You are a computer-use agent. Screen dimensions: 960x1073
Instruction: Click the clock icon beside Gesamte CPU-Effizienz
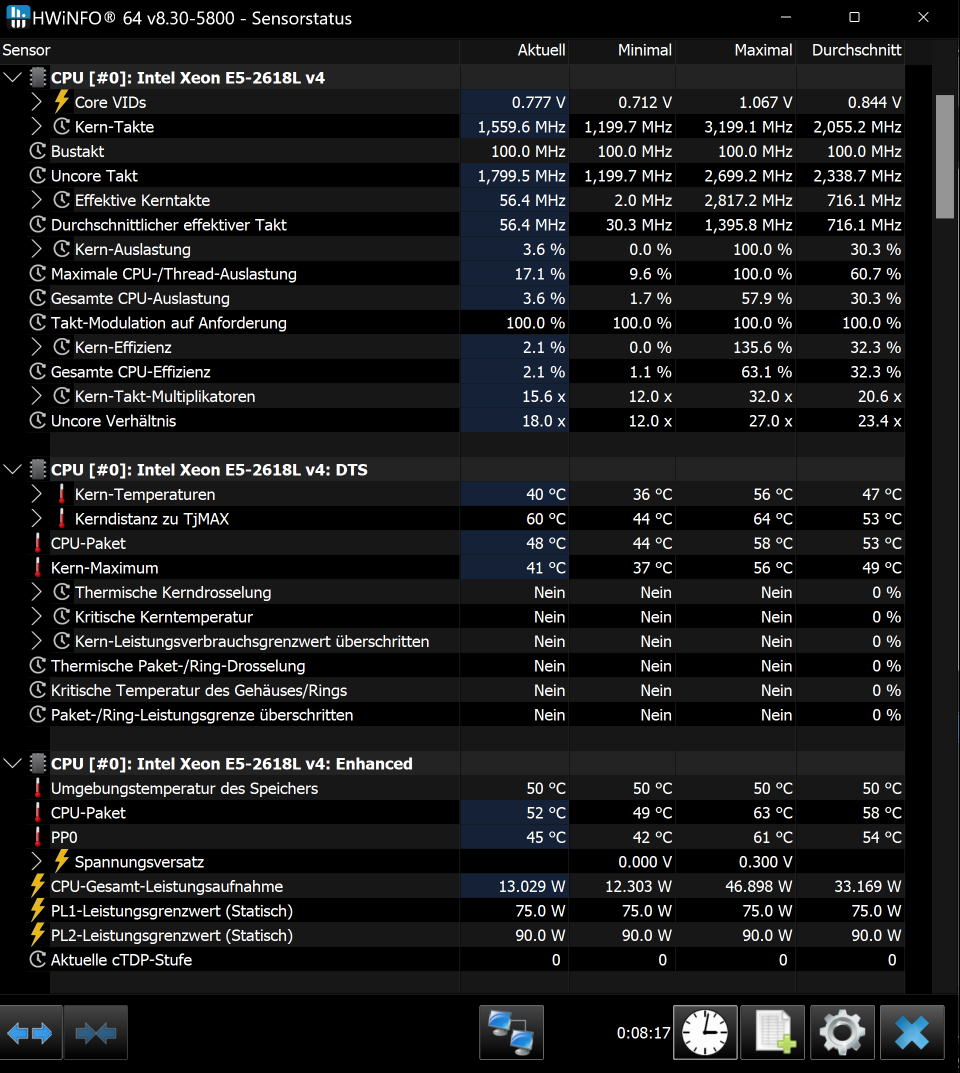pyautogui.click(x=38, y=372)
